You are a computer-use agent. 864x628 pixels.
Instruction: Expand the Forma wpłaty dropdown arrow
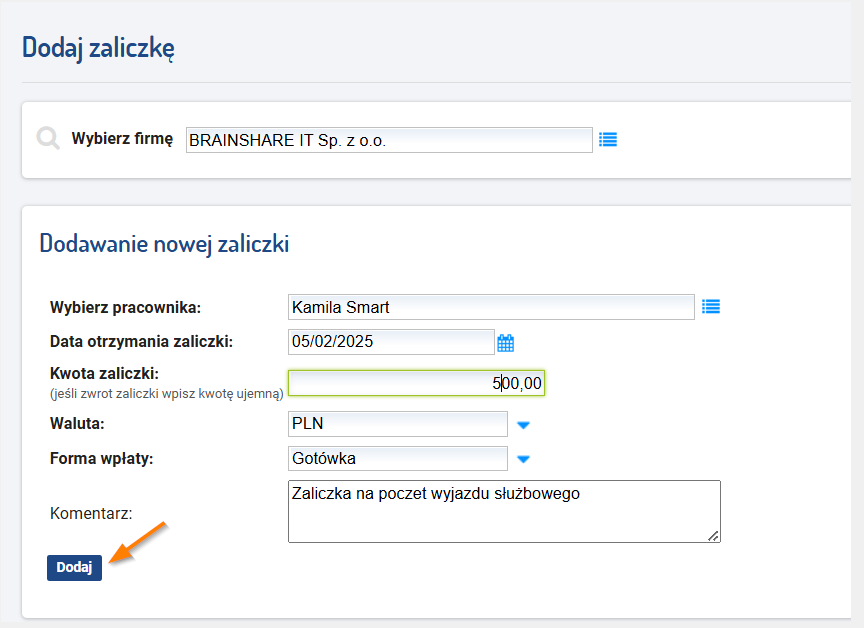click(523, 459)
